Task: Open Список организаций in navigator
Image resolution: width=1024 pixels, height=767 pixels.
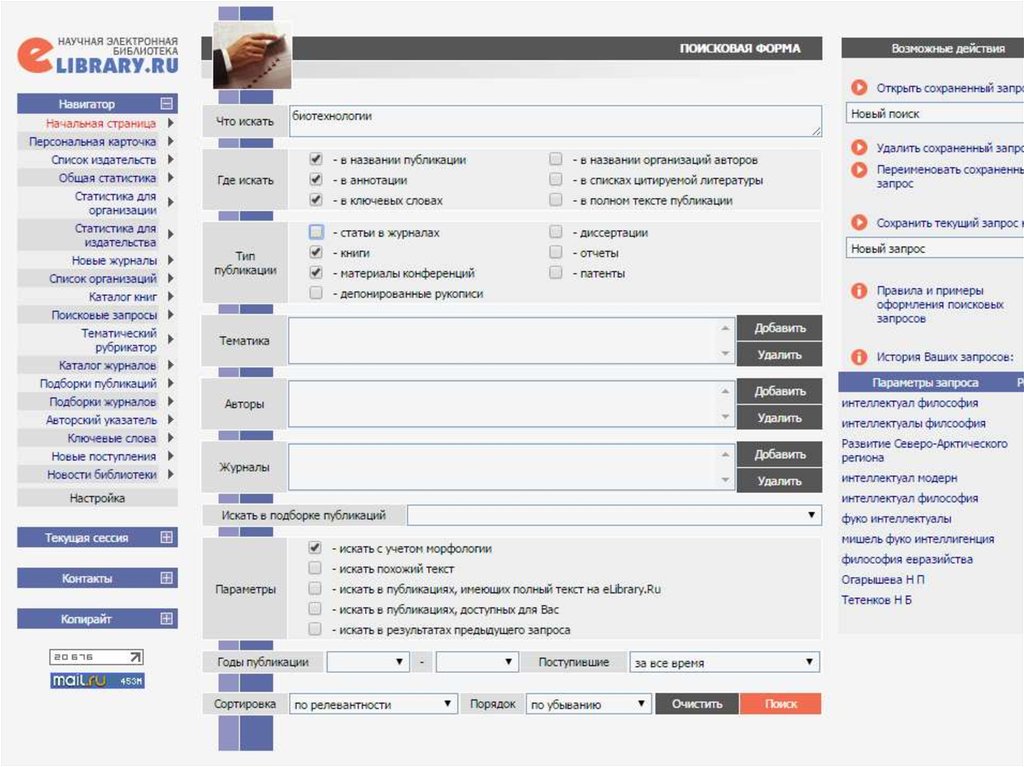Action: click(103, 278)
